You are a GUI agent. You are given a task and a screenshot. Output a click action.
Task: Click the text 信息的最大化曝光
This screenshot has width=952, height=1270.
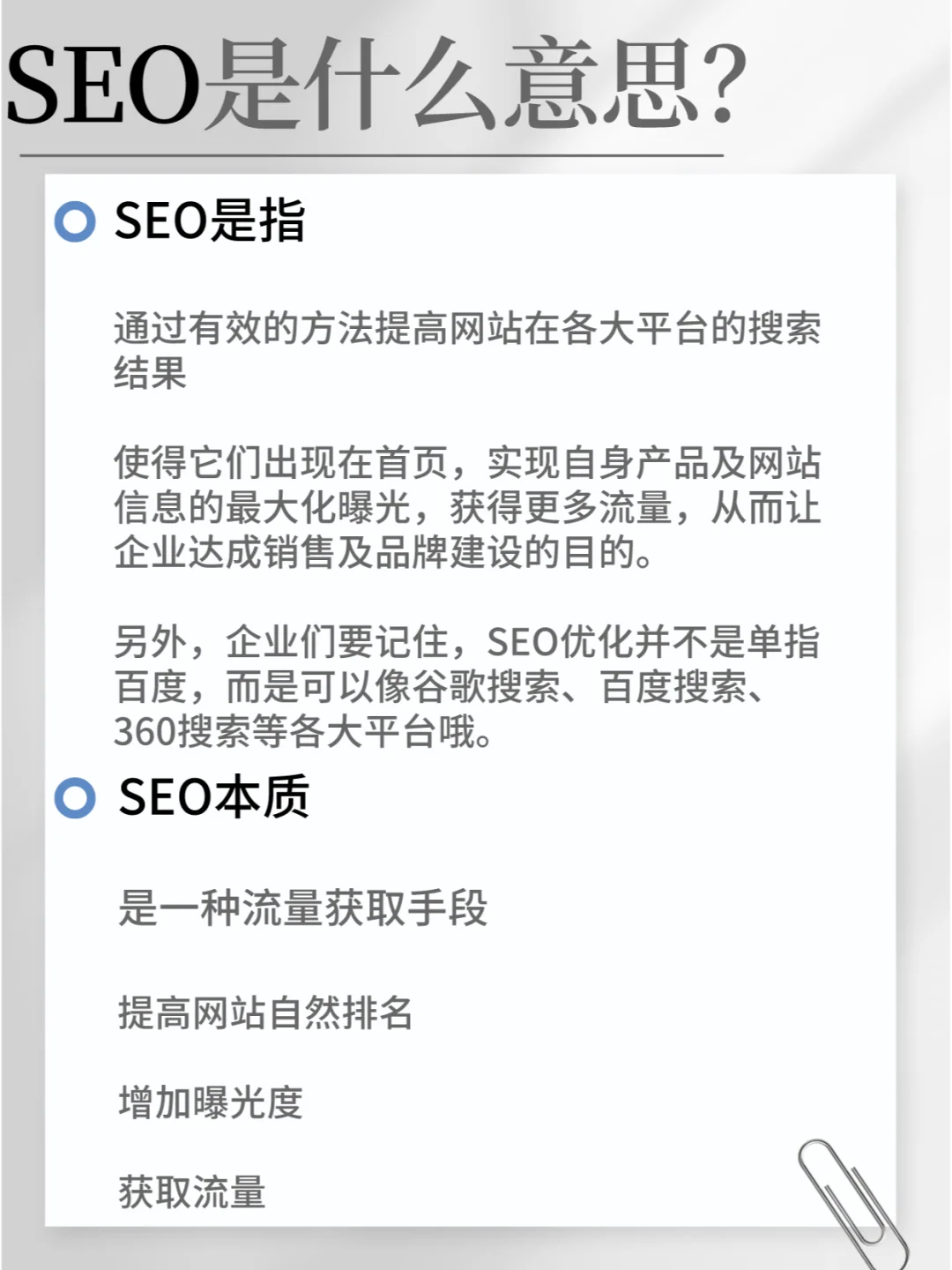click(263, 507)
